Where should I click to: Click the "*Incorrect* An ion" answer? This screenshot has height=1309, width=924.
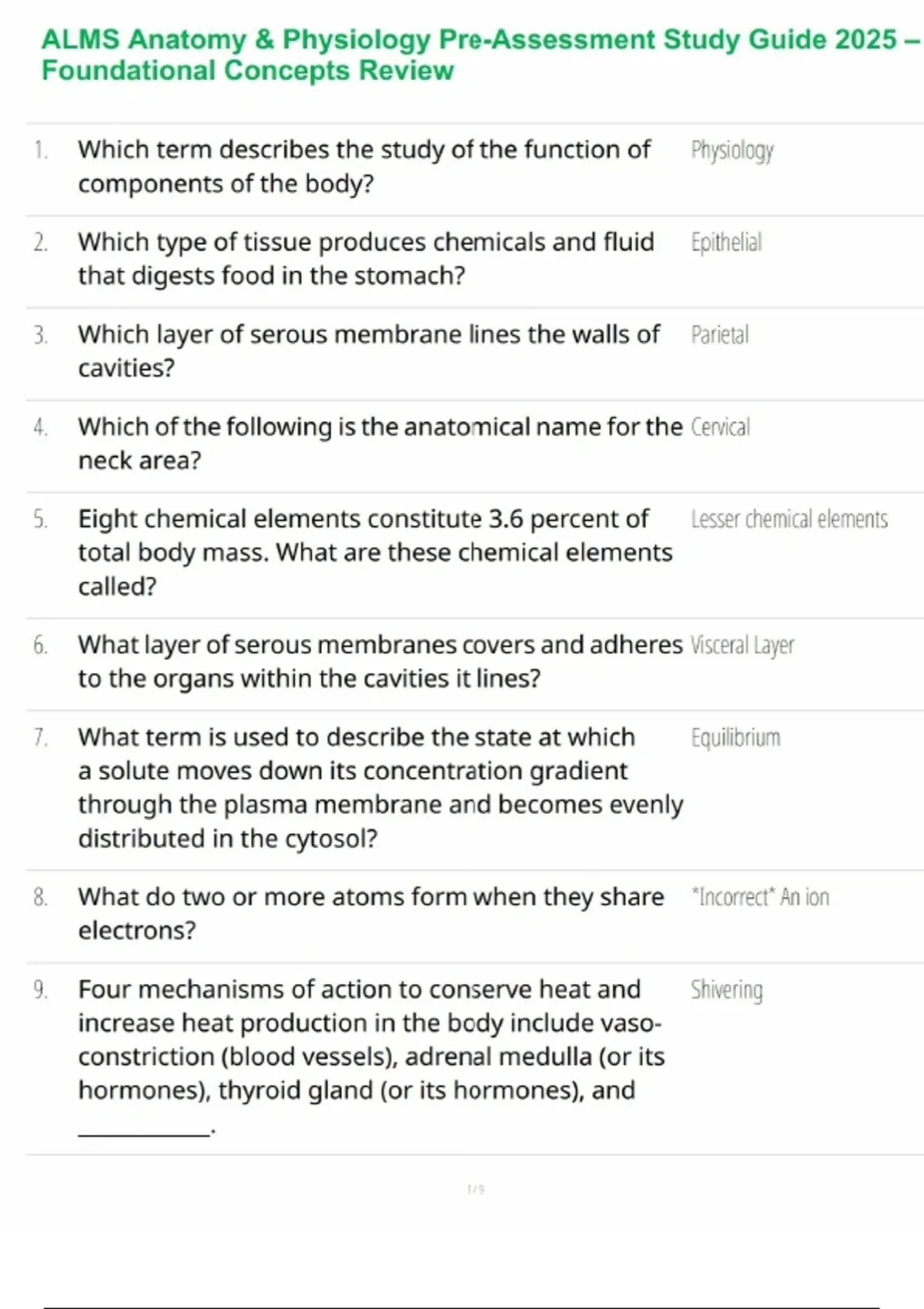[760, 897]
